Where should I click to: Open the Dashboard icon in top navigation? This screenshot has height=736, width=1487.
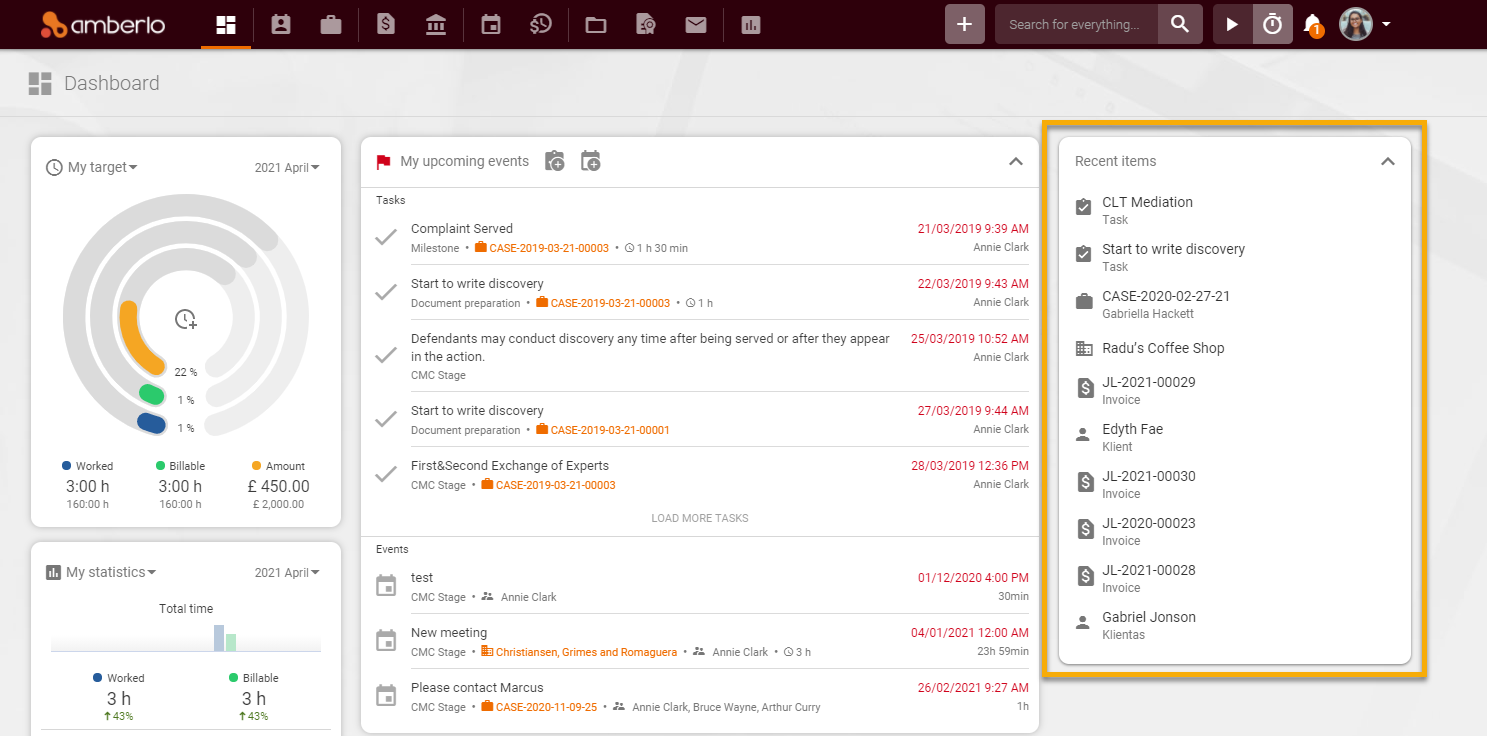pos(226,25)
